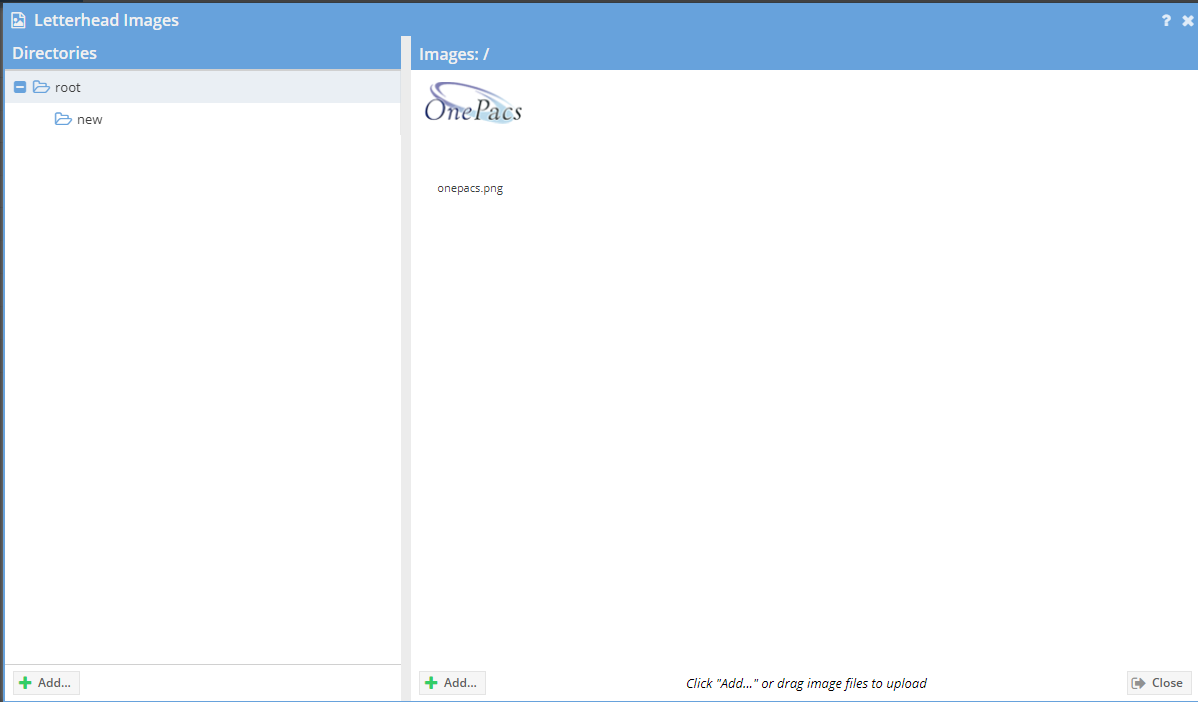1198x702 pixels.
Task: Click the splitter between Directories and Images
Action: pyautogui.click(x=406, y=367)
